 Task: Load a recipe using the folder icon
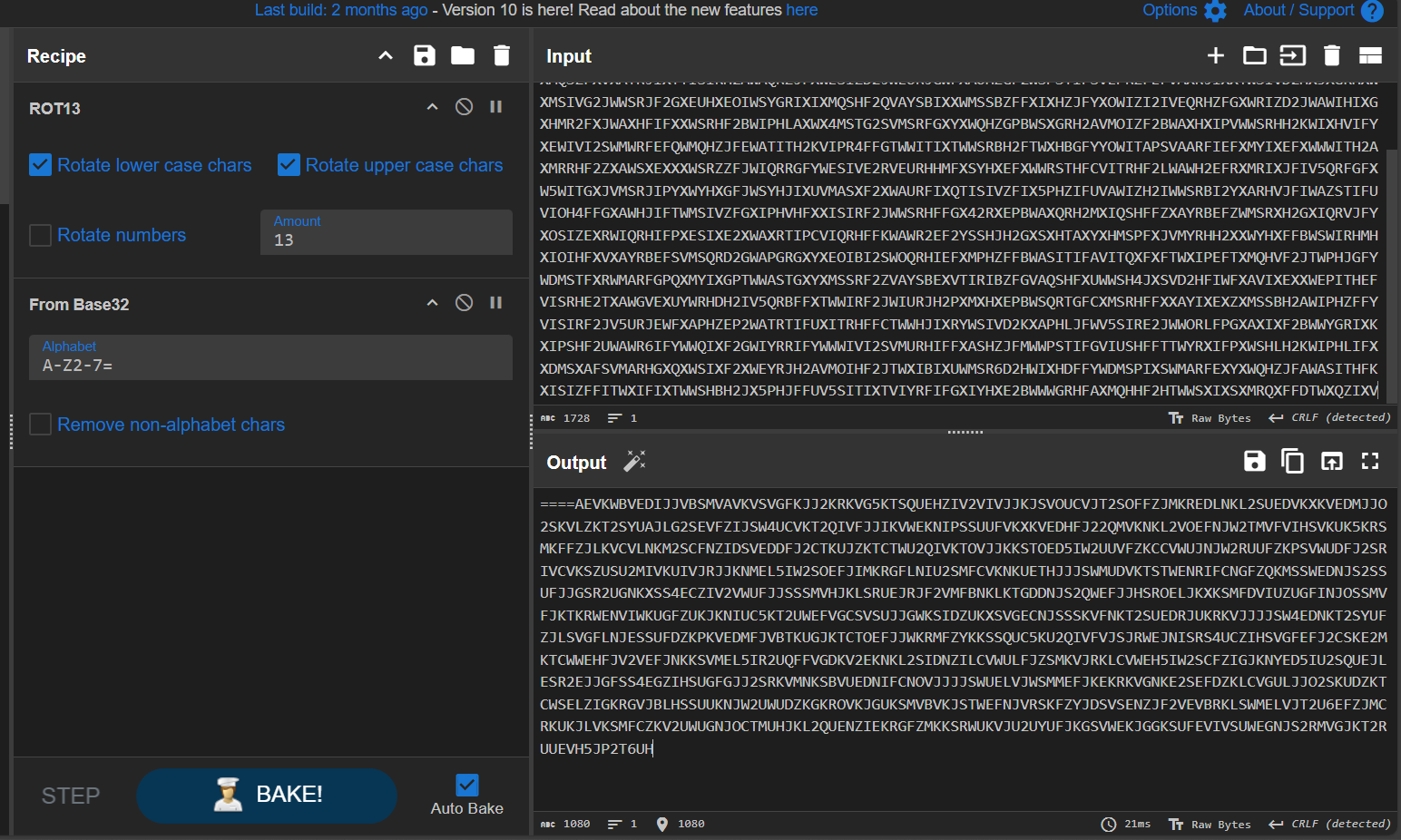(x=463, y=55)
